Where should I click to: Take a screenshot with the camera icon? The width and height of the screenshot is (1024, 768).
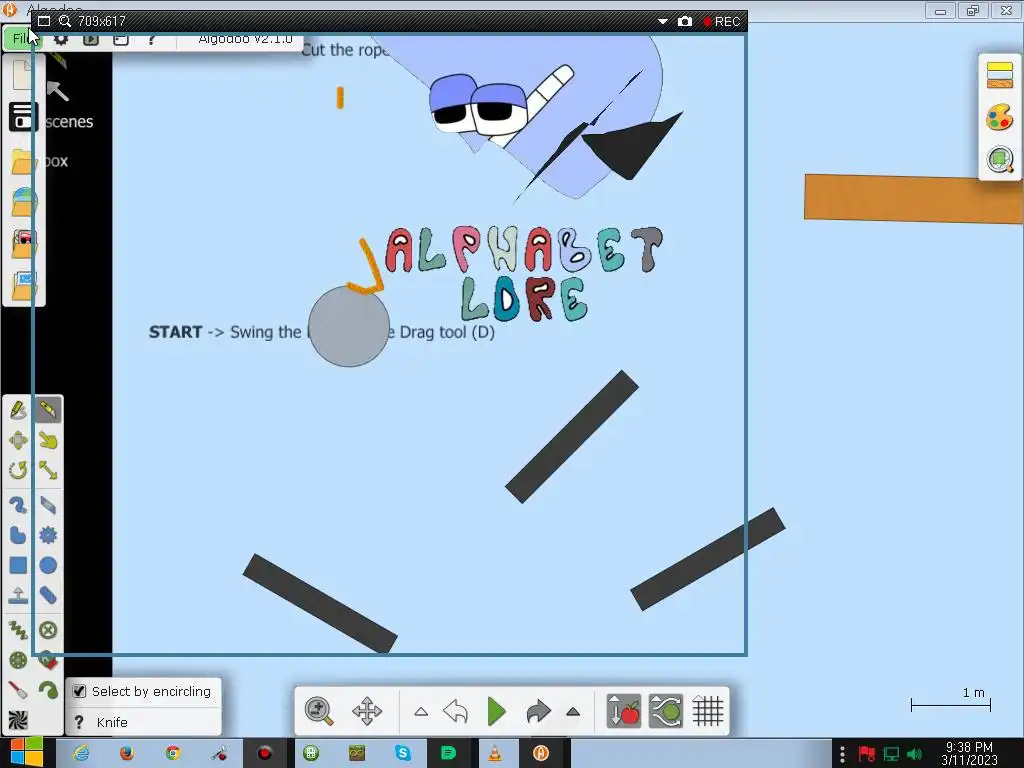tap(684, 22)
